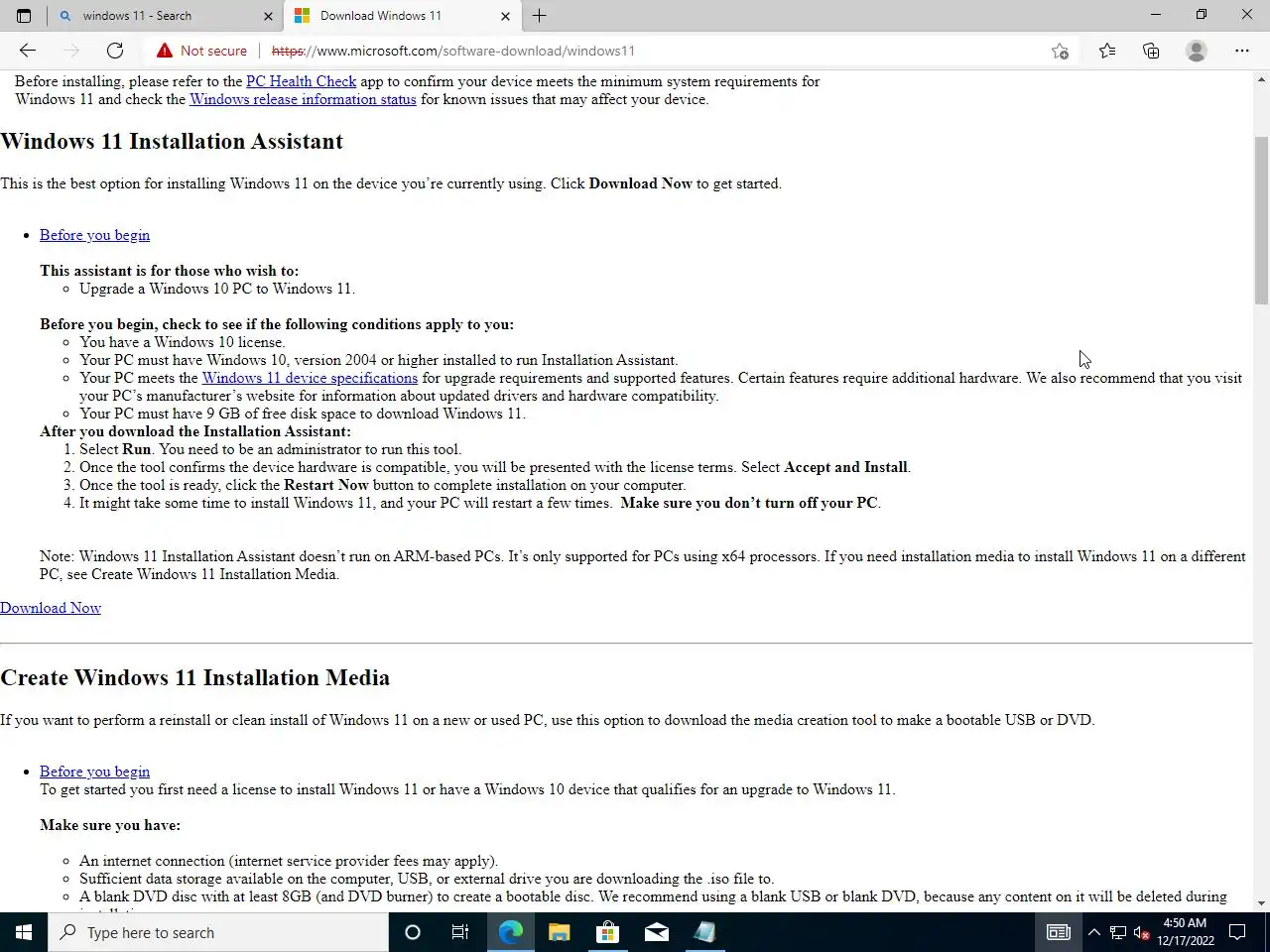
Task: Click the 'Make sure you have:' text
Action: pos(110,825)
